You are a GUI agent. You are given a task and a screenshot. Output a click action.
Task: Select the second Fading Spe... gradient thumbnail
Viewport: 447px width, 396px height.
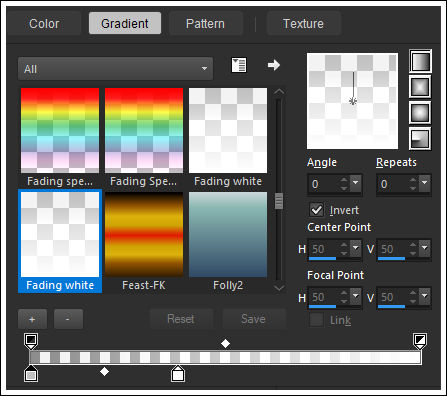pyautogui.click(x=144, y=130)
